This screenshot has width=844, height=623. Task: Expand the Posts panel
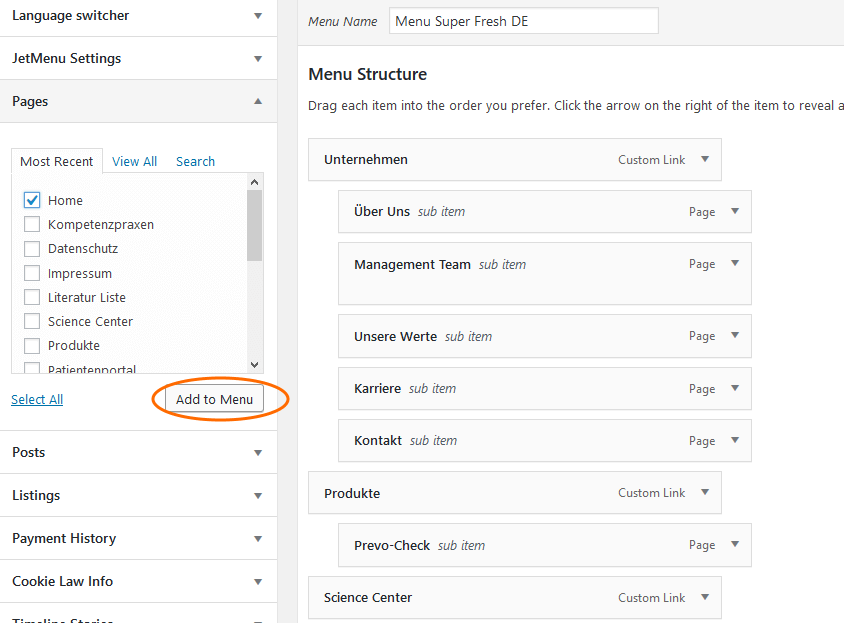coord(258,453)
